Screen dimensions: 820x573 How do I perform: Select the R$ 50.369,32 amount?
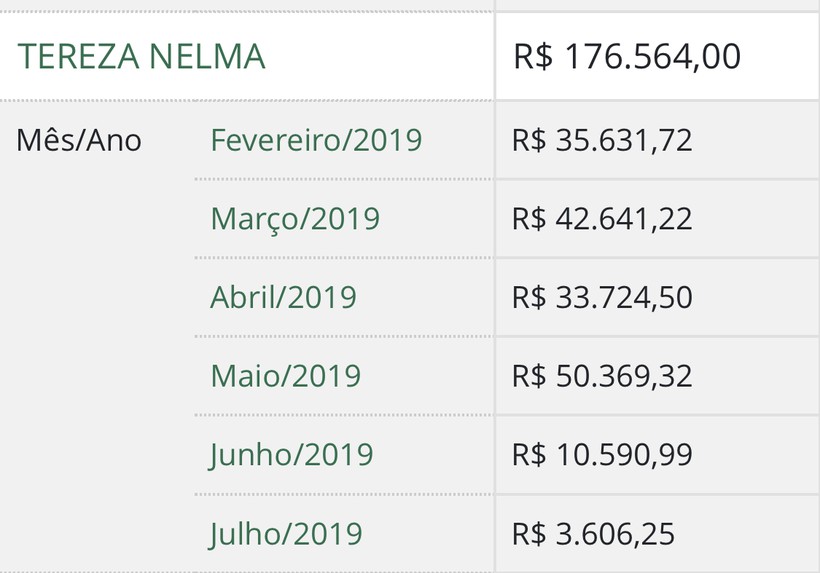[x=602, y=376]
